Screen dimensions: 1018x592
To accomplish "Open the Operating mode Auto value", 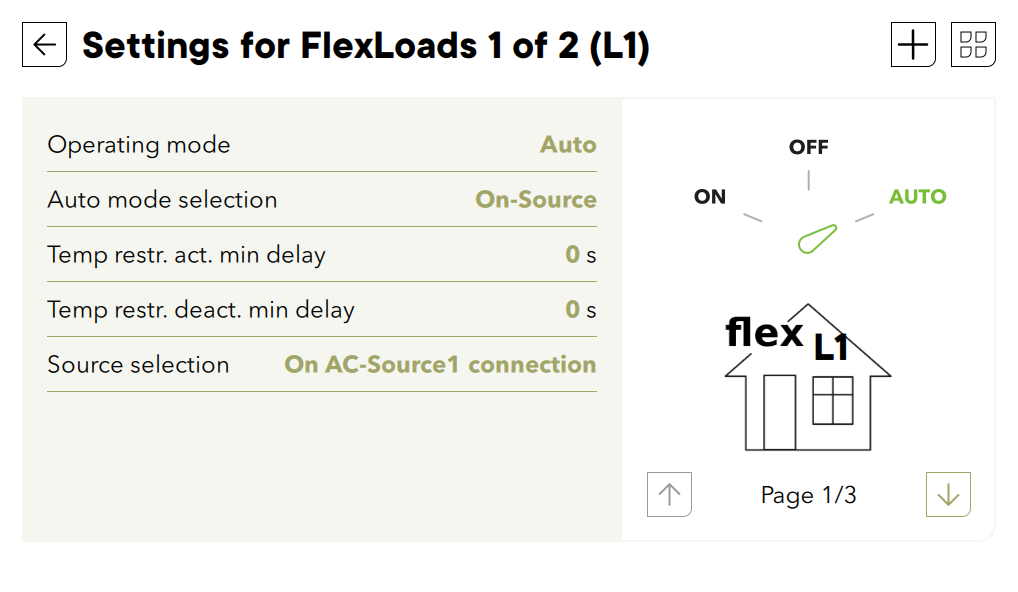I will tap(568, 145).
